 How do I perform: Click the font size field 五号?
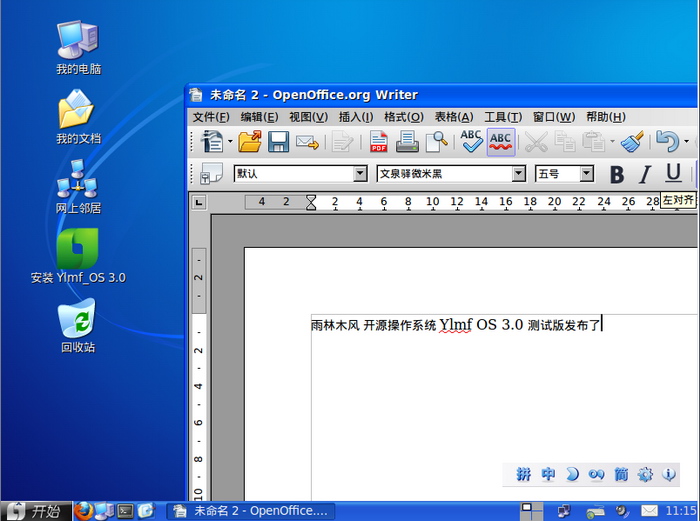(x=558, y=174)
